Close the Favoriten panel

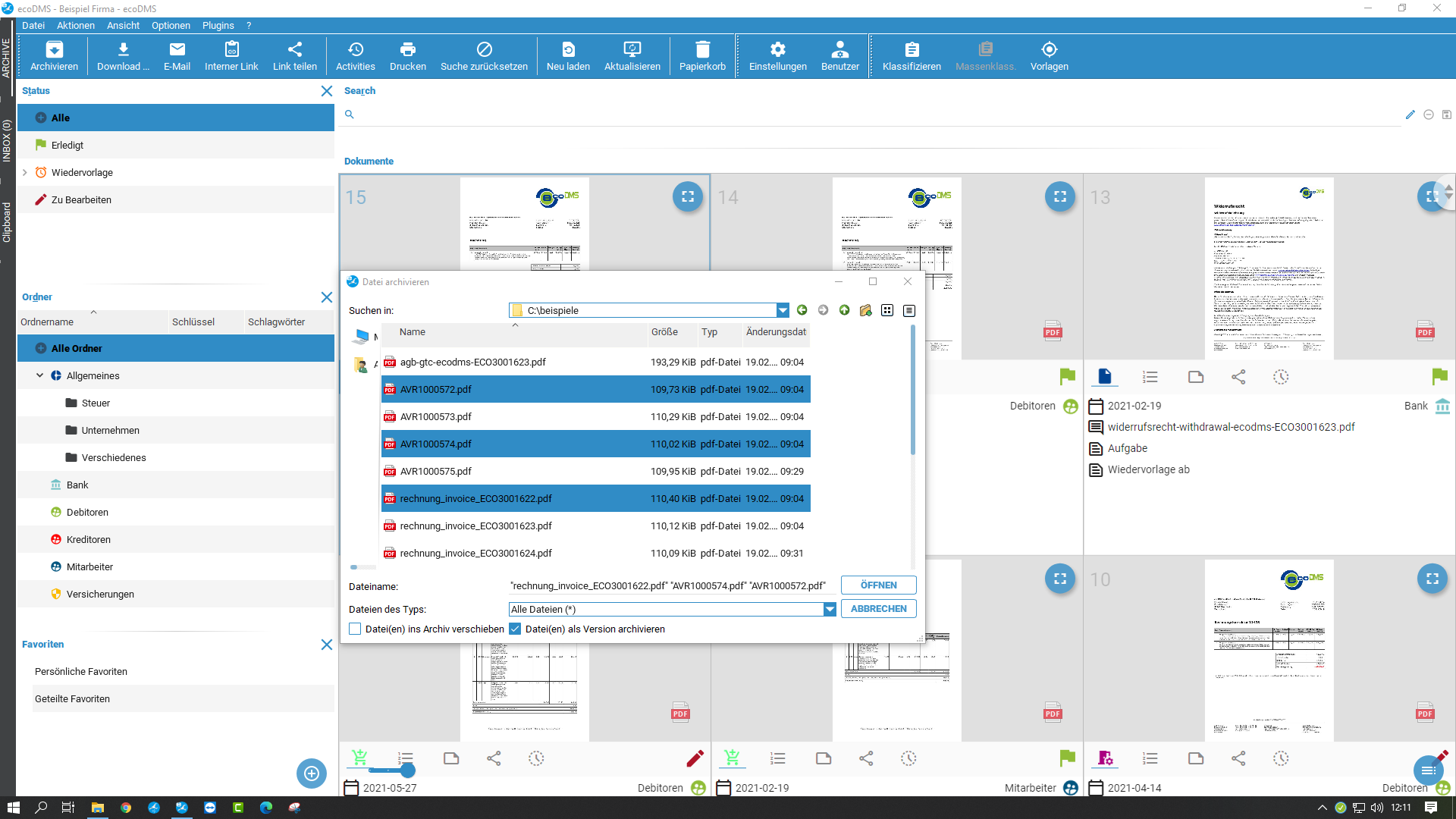[327, 645]
